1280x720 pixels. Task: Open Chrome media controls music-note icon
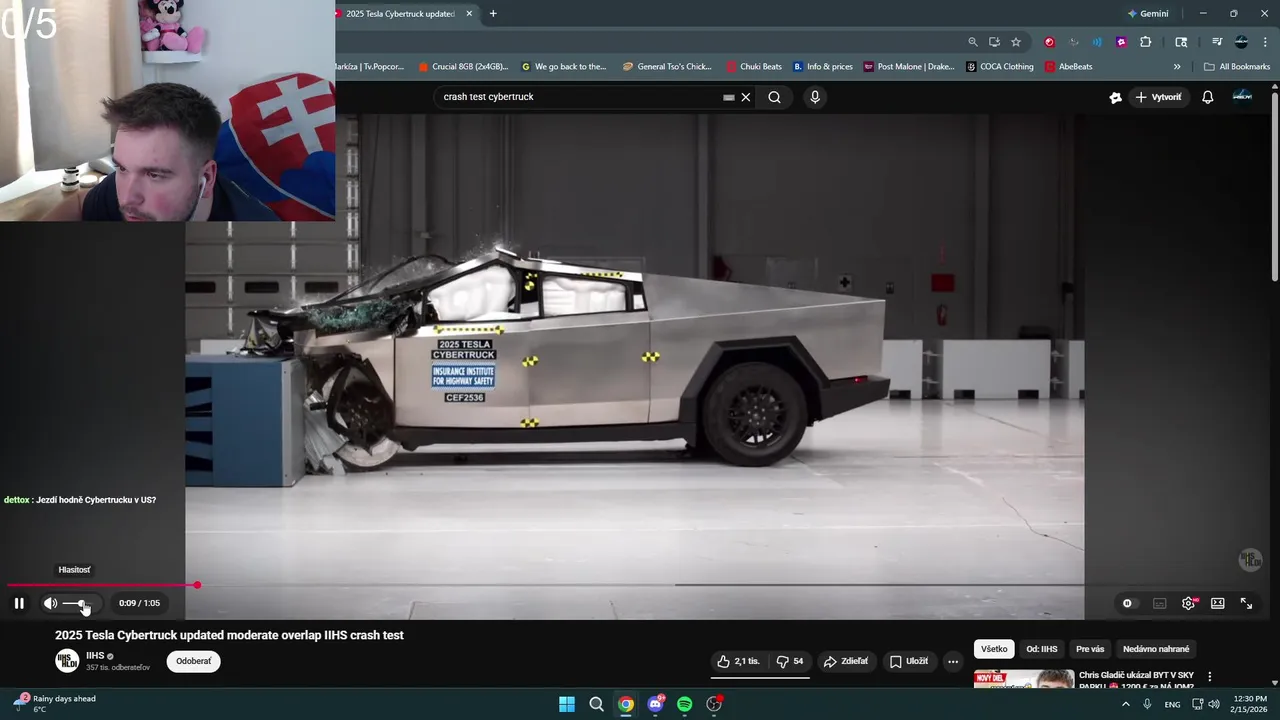tap(1217, 42)
